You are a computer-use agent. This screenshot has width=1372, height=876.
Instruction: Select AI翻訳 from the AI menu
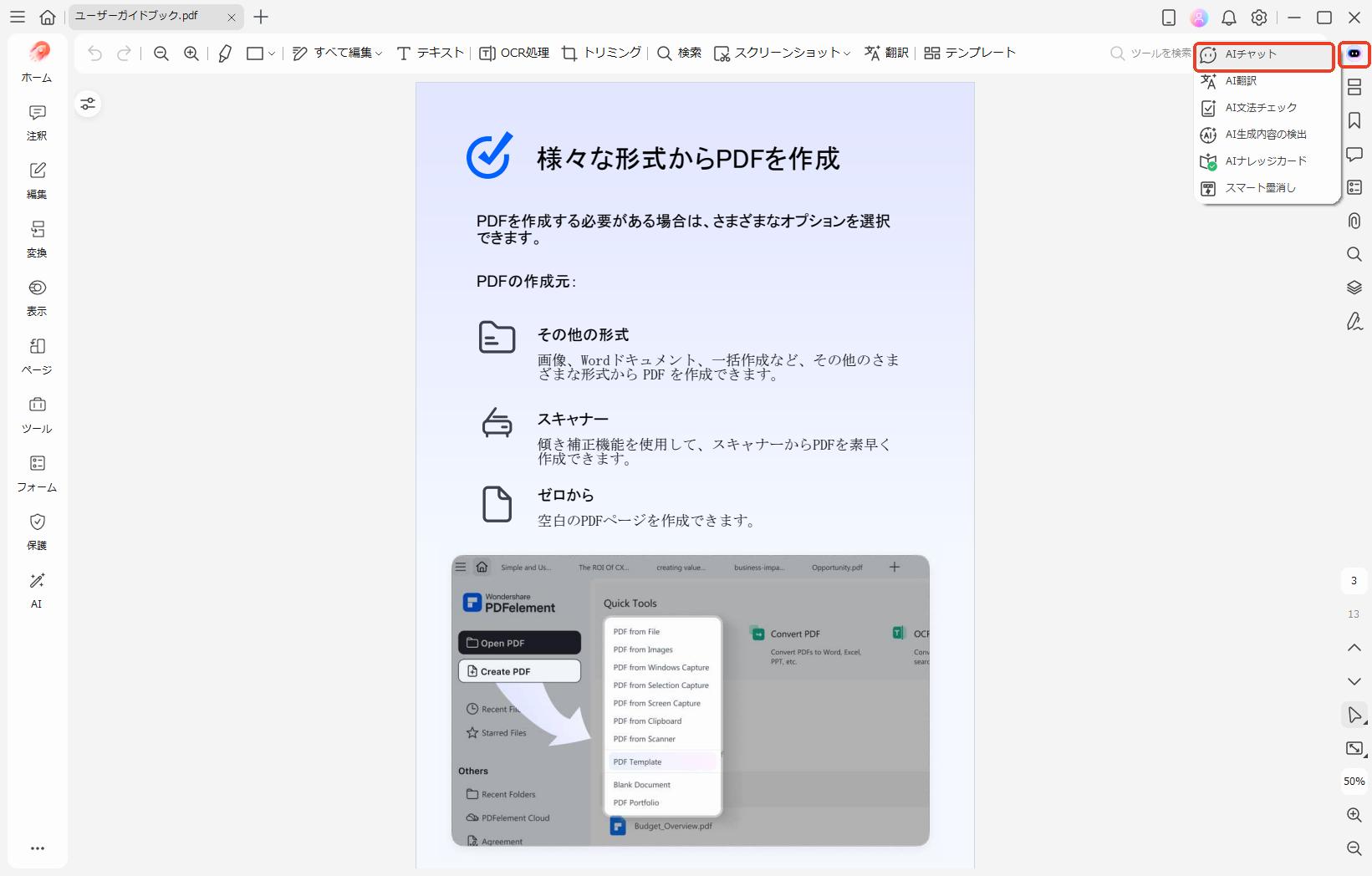click(x=1241, y=81)
